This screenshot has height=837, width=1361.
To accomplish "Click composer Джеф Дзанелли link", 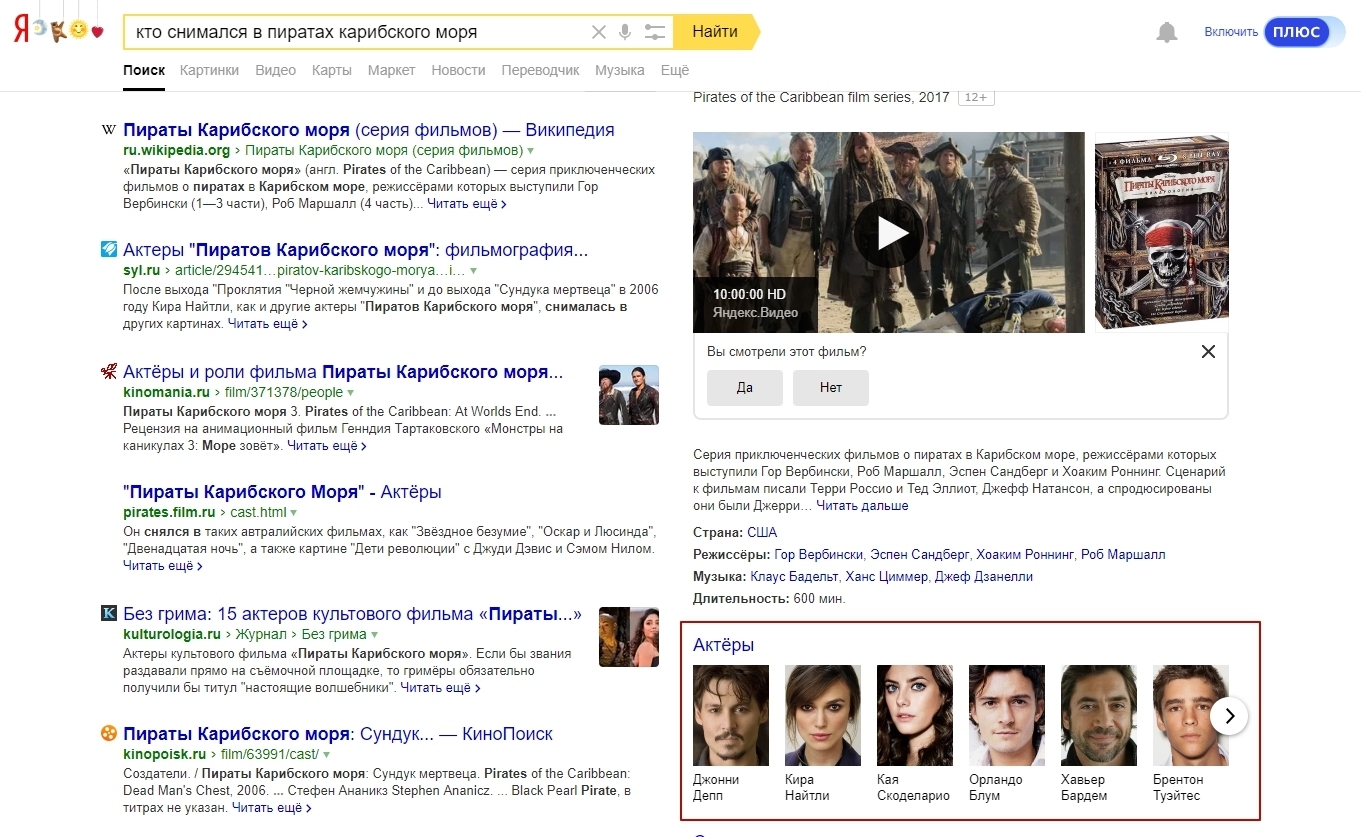I will [984, 577].
